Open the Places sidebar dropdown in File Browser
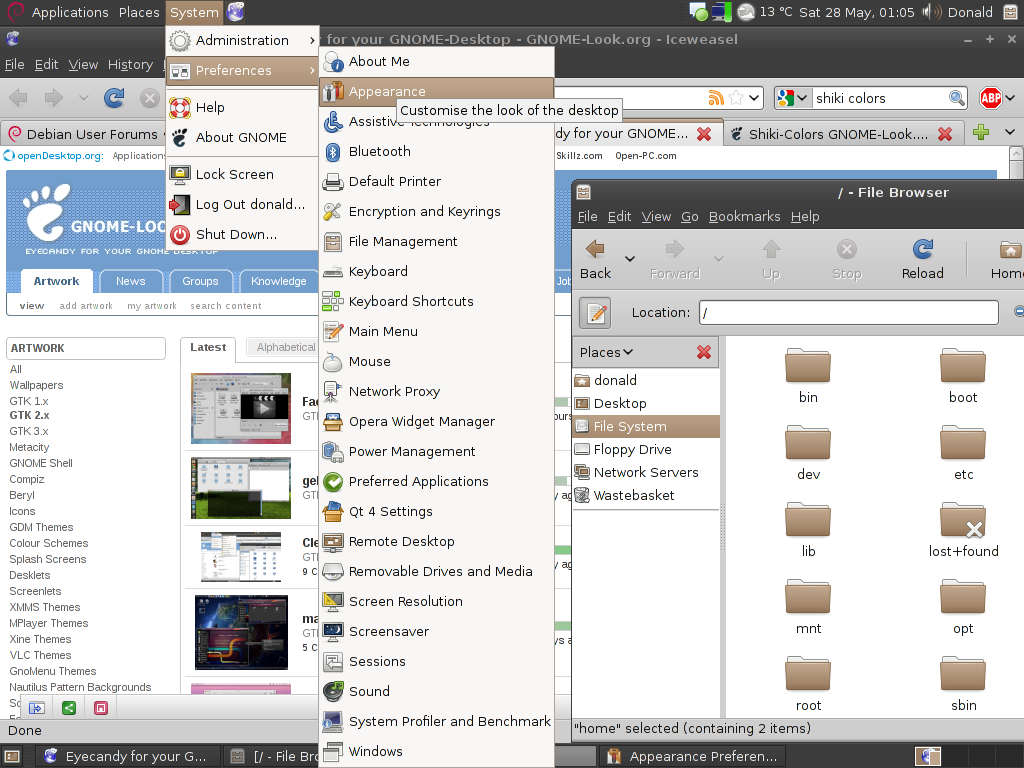1024x768 pixels. pos(607,353)
